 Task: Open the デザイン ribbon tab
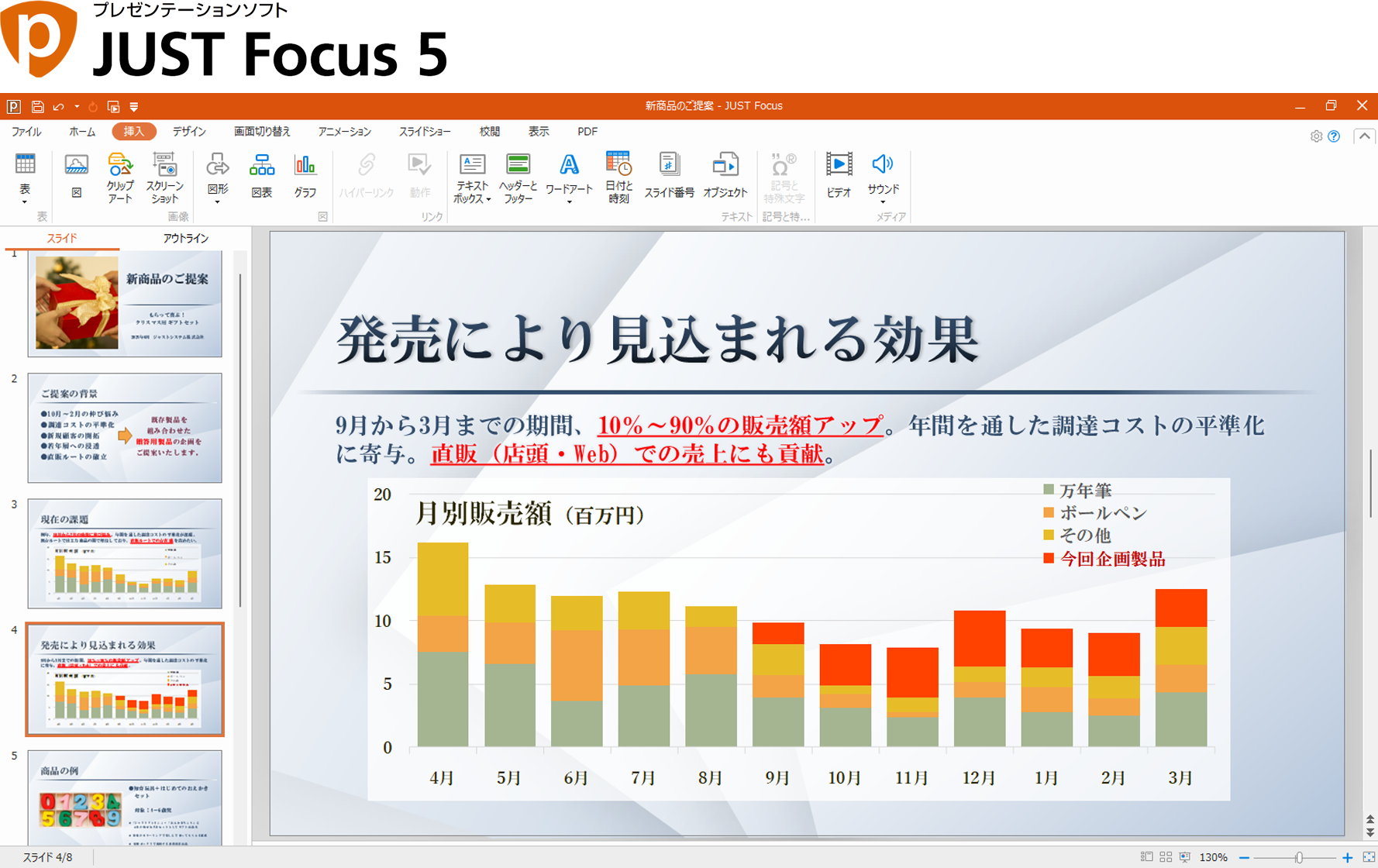pyautogui.click(x=189, y=132)
